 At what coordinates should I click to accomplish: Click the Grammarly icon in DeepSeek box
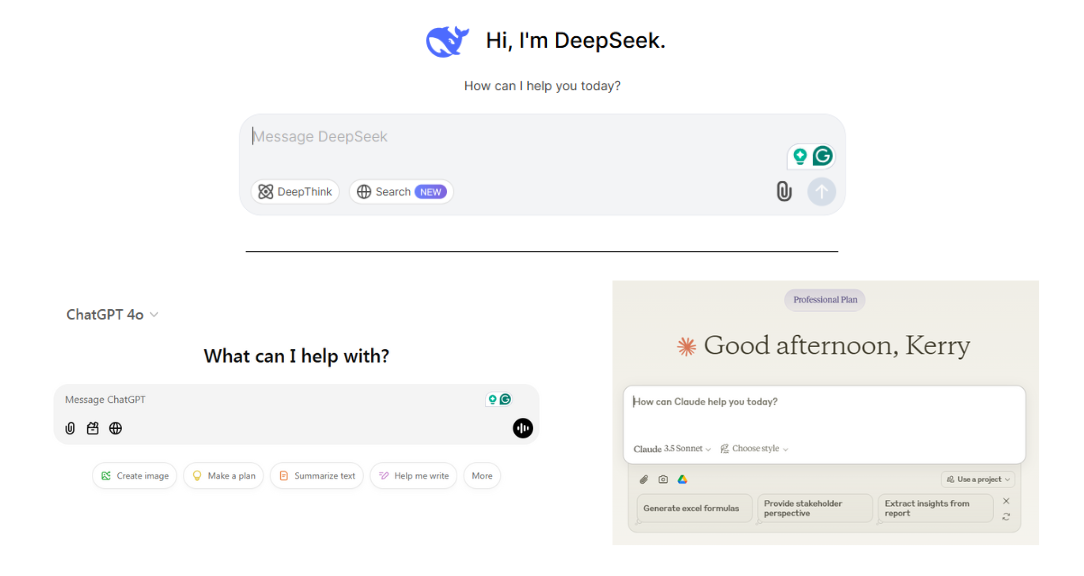tap(822, 156)
